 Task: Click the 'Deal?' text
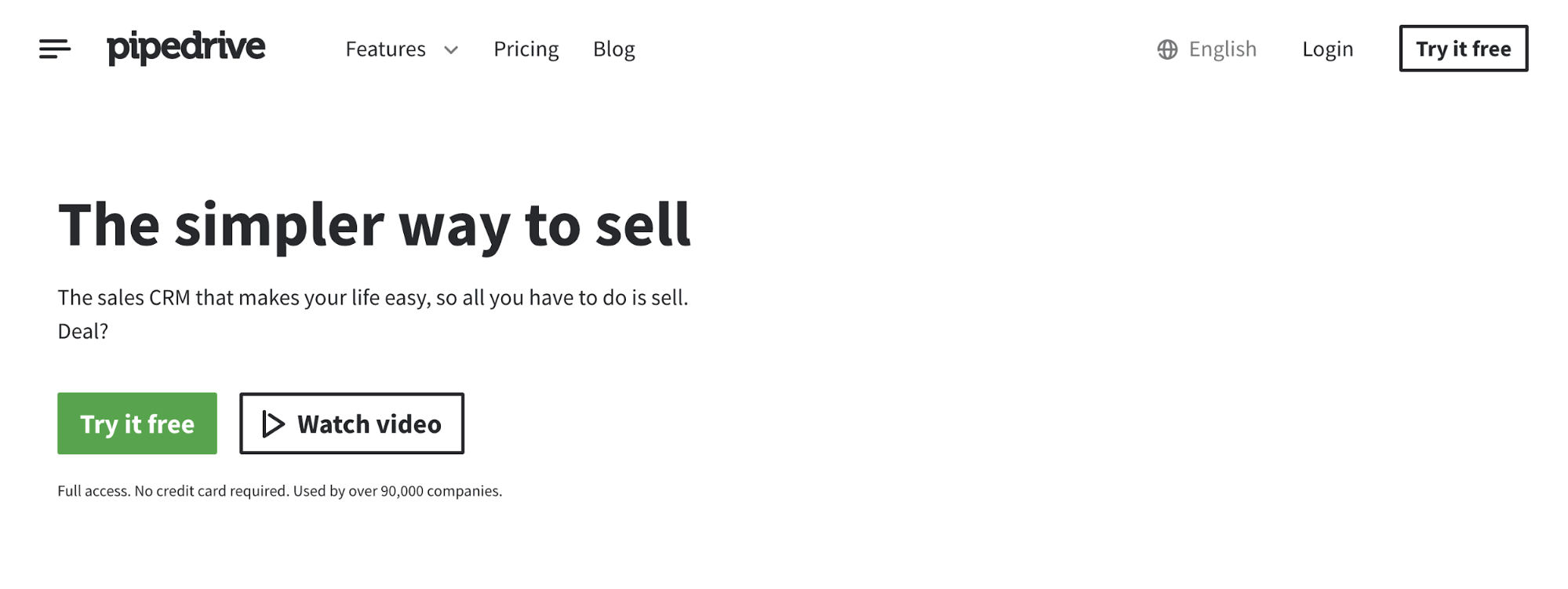point(83,331)
